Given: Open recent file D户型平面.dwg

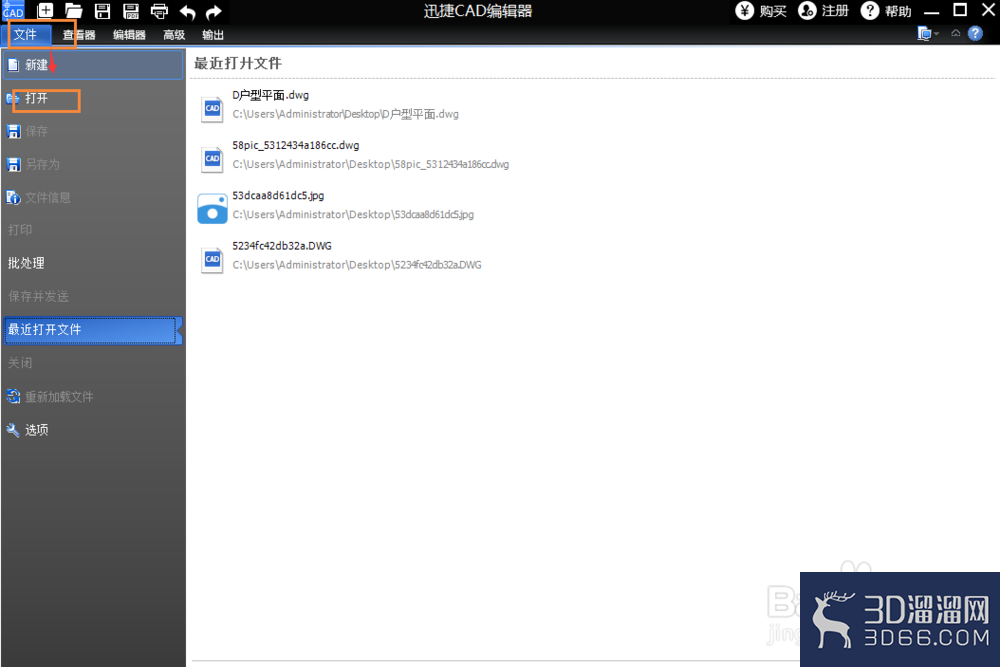Looking at the screenshot, I should (x=270, y=95).
